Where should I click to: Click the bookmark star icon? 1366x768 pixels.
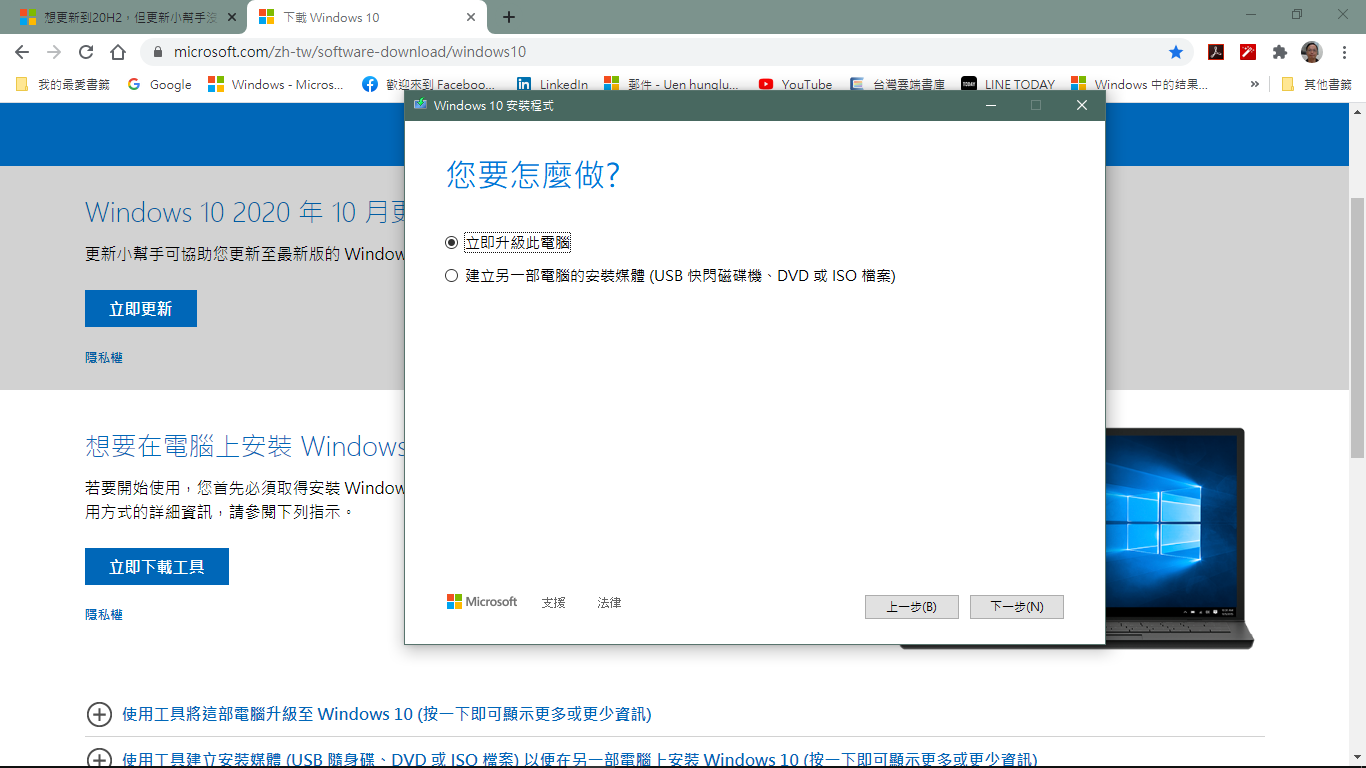(1176, 52)
